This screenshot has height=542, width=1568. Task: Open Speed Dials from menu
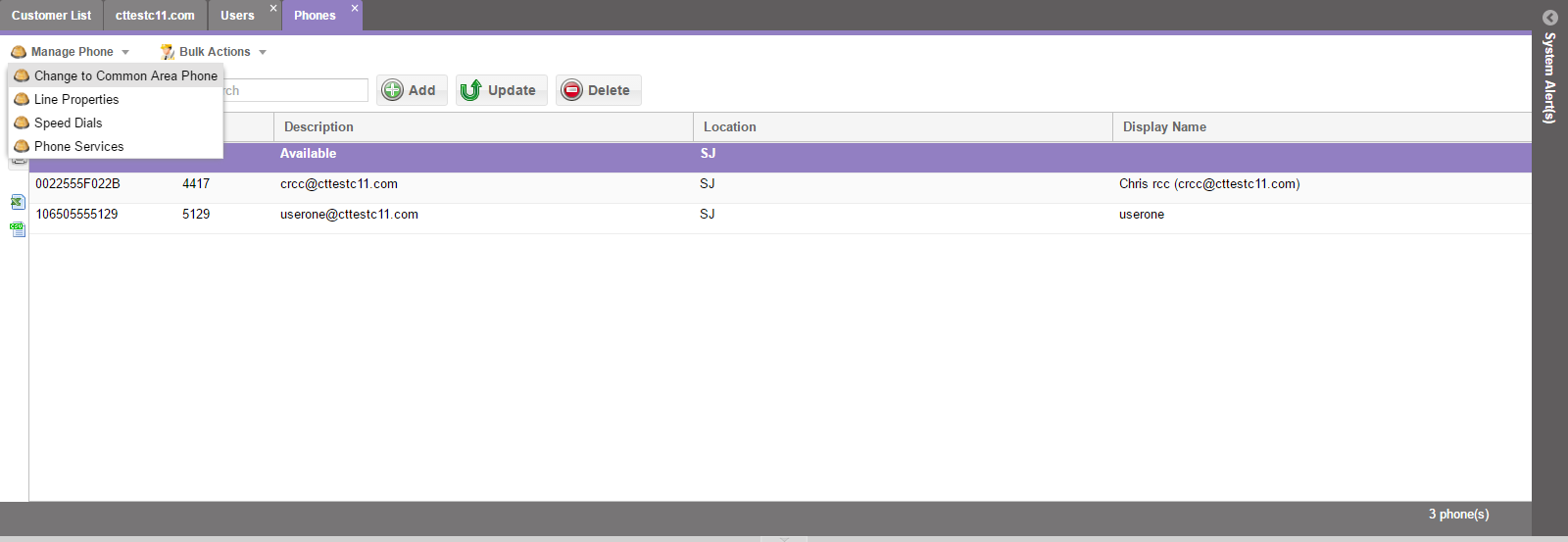(116, 123)
